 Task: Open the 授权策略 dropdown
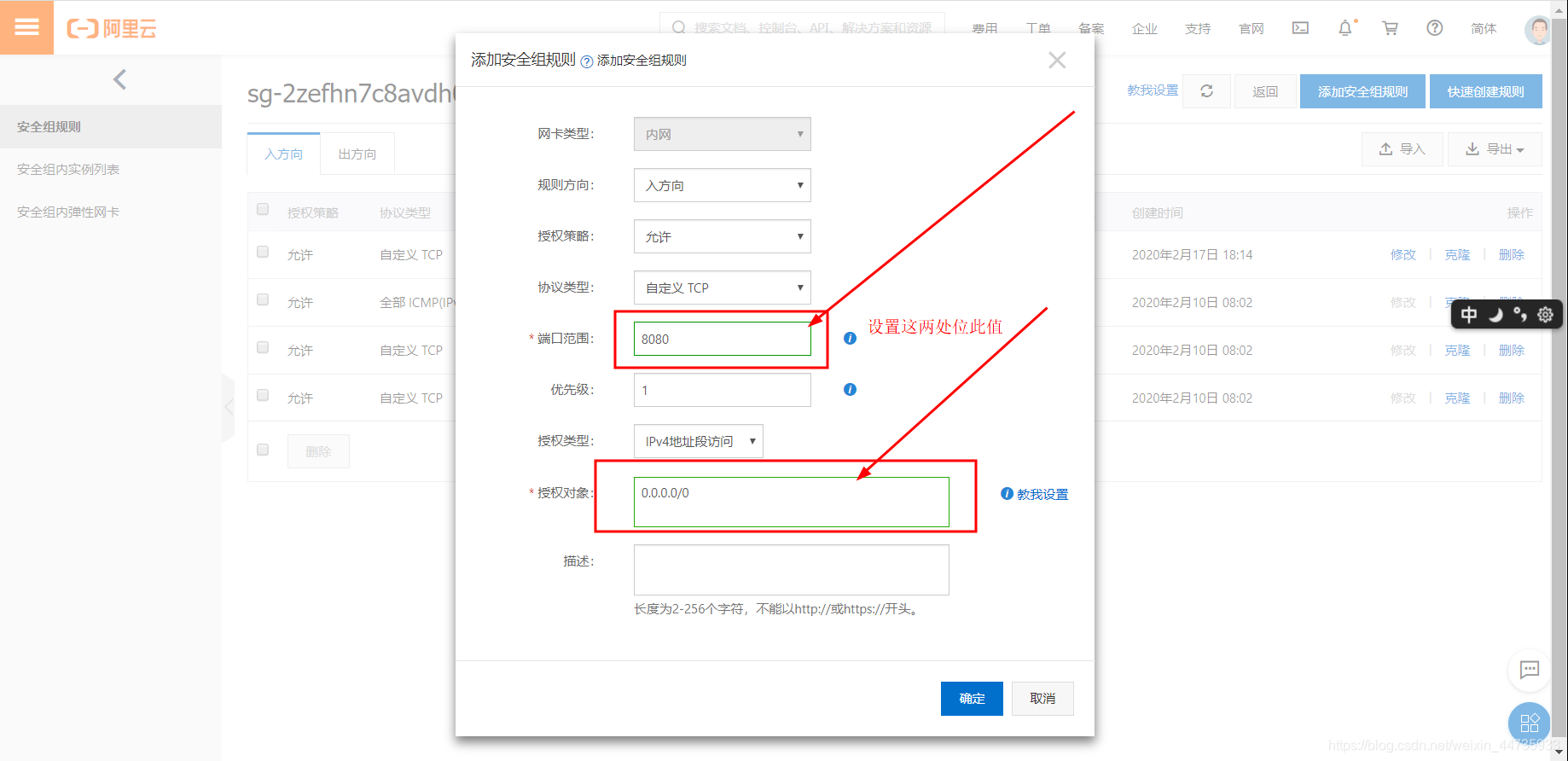(x=722, y=236)
